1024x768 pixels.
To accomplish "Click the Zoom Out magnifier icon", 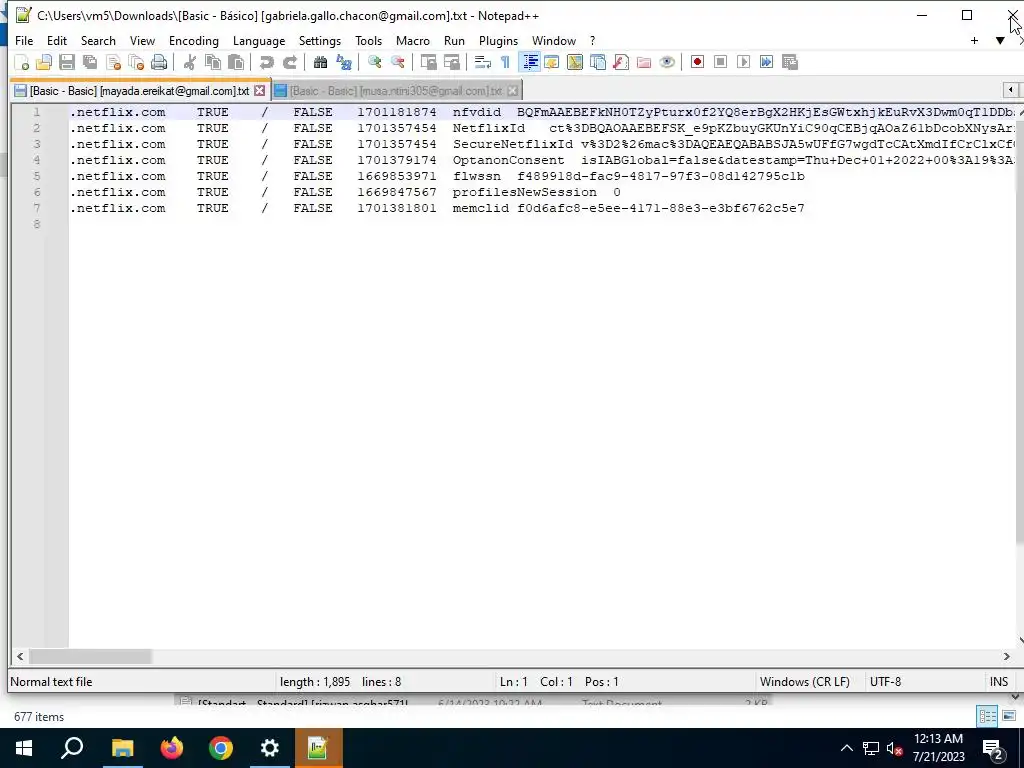I will click(397, 62).
